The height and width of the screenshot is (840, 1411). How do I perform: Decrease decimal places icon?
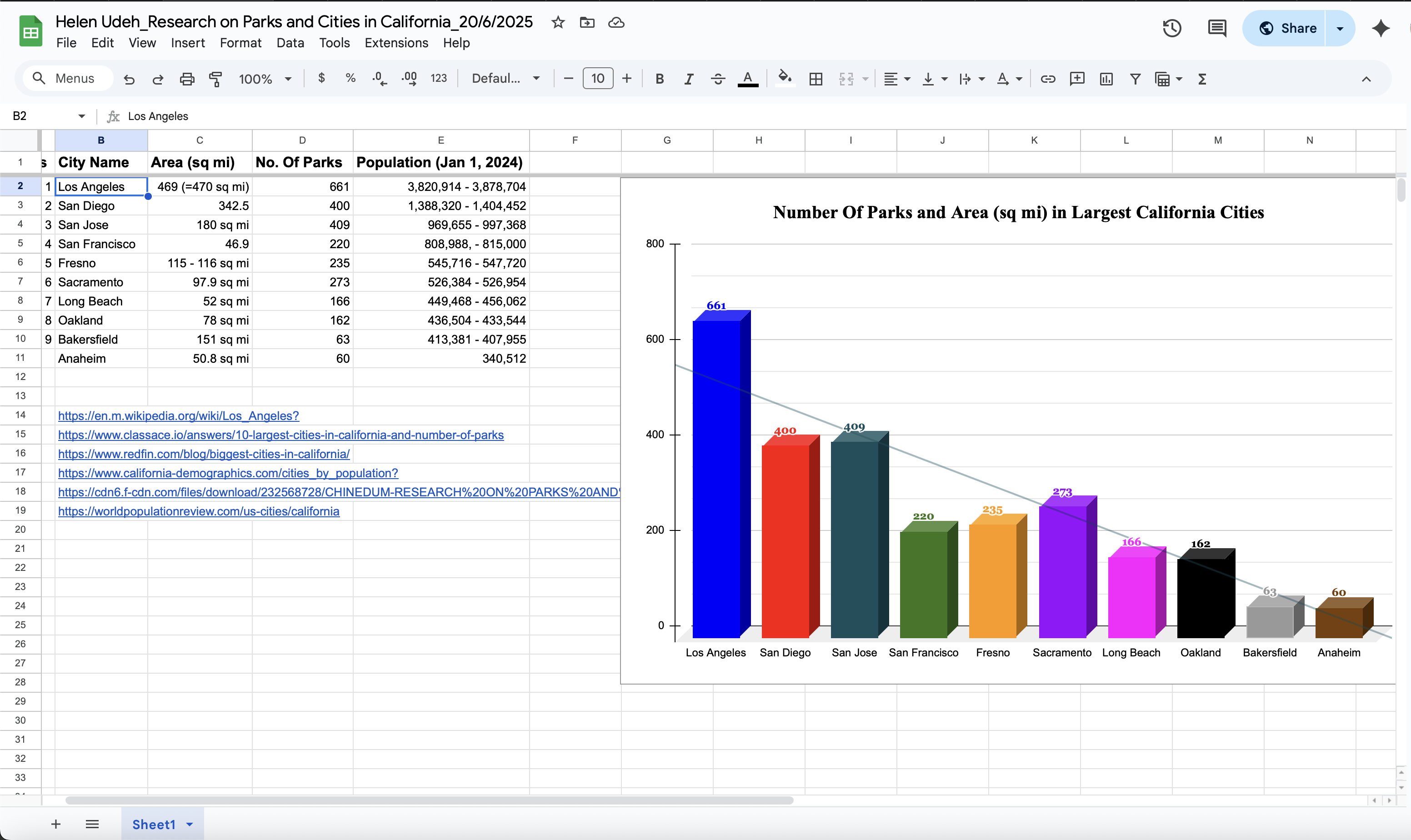(380, 79)
